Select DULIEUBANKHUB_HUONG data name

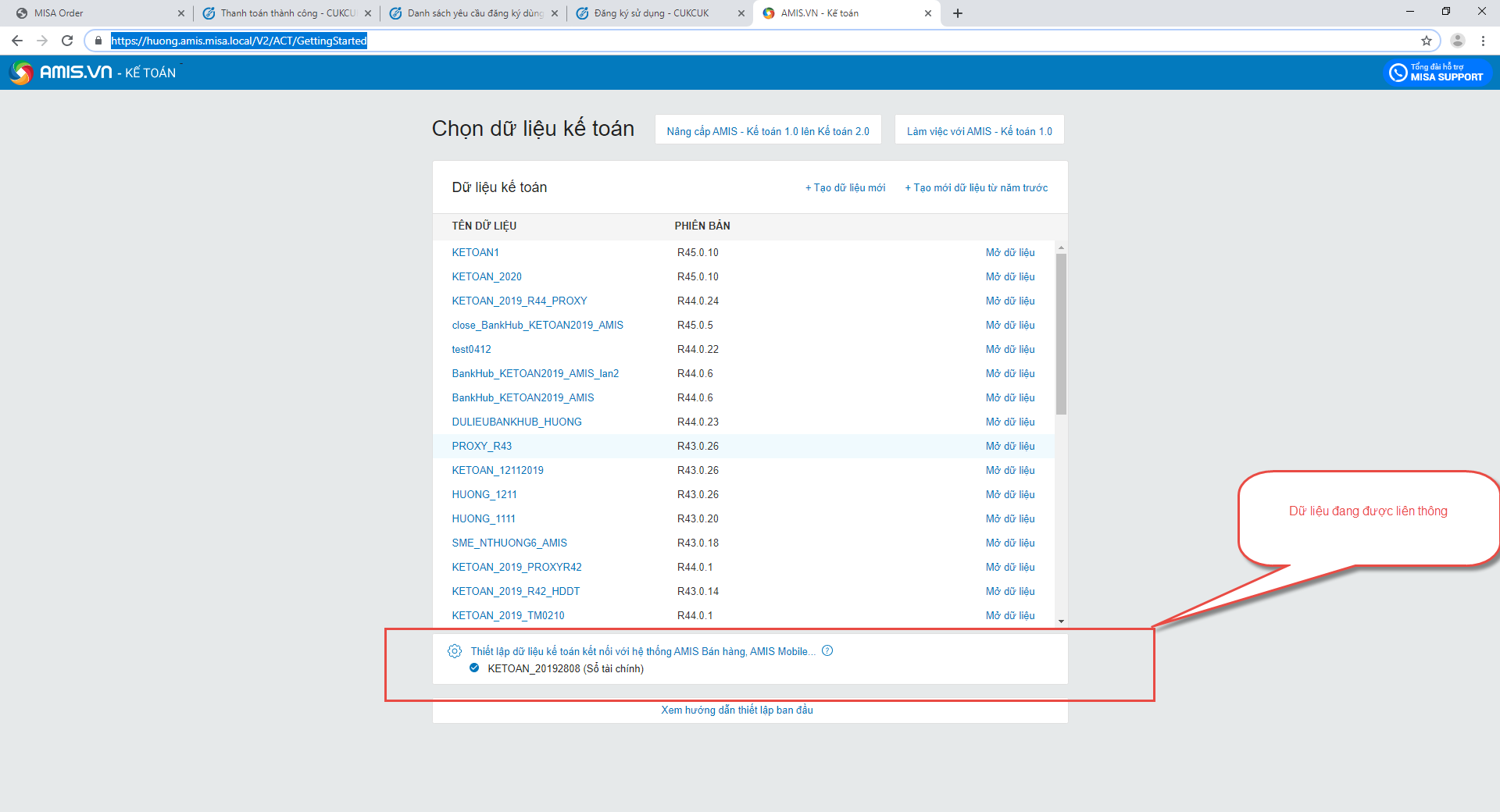click(516, 422)
